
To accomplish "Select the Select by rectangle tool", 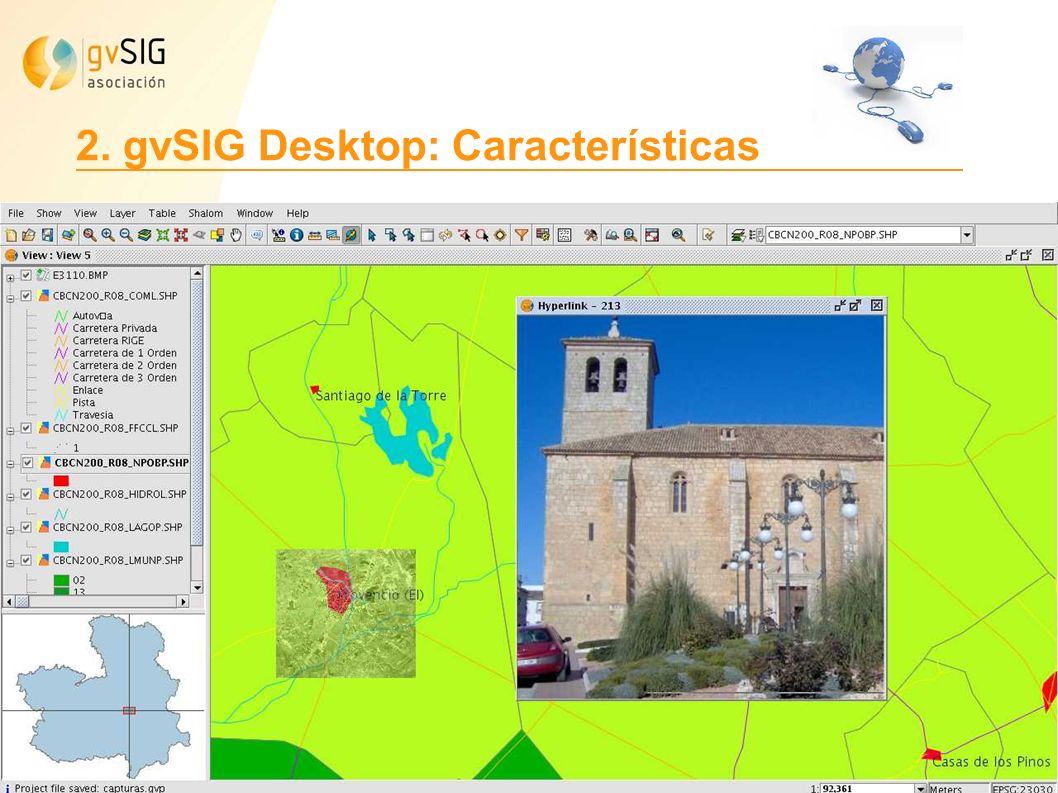I will coord(390,235).
